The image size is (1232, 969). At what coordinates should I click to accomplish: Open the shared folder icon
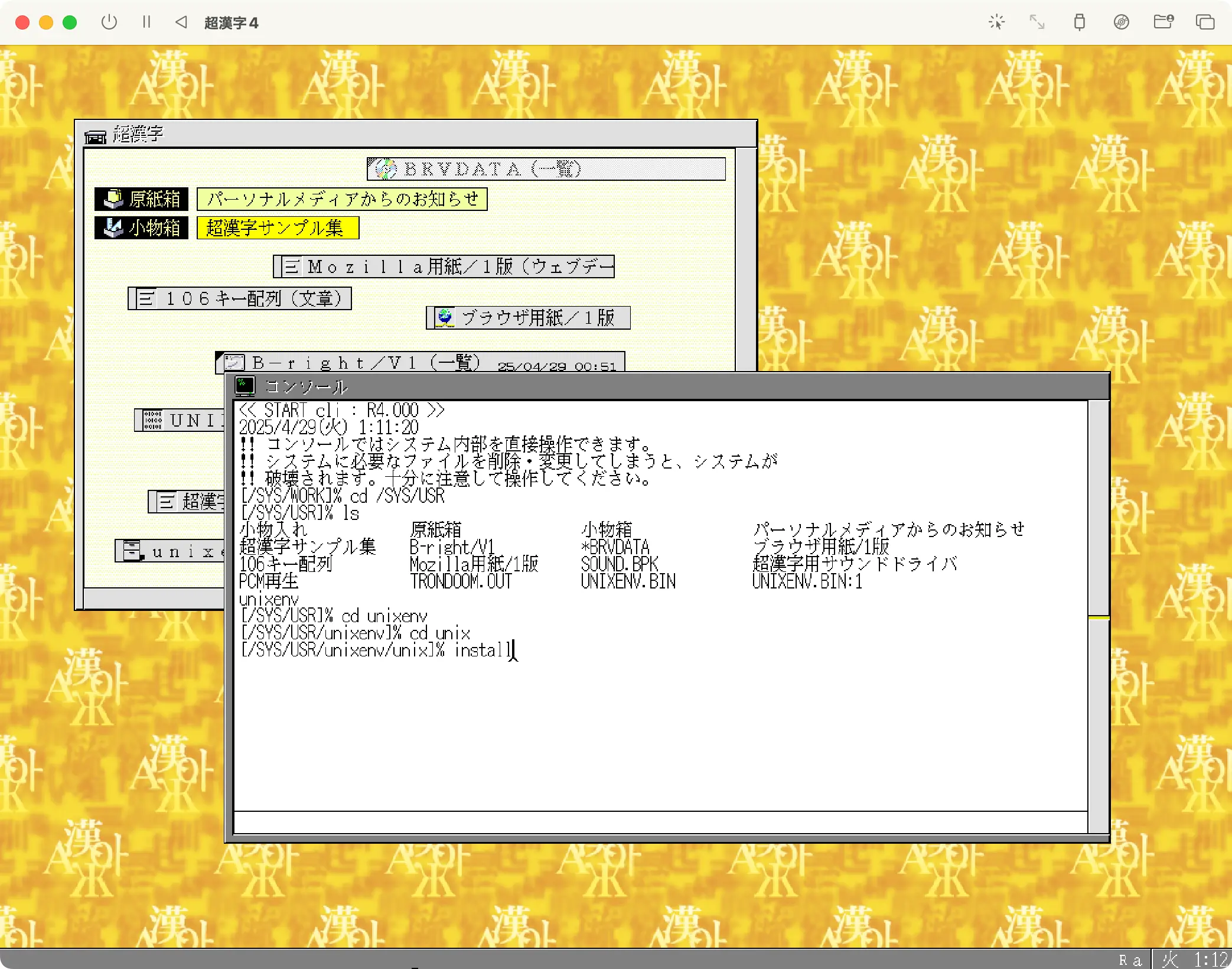coord(1163,22)
